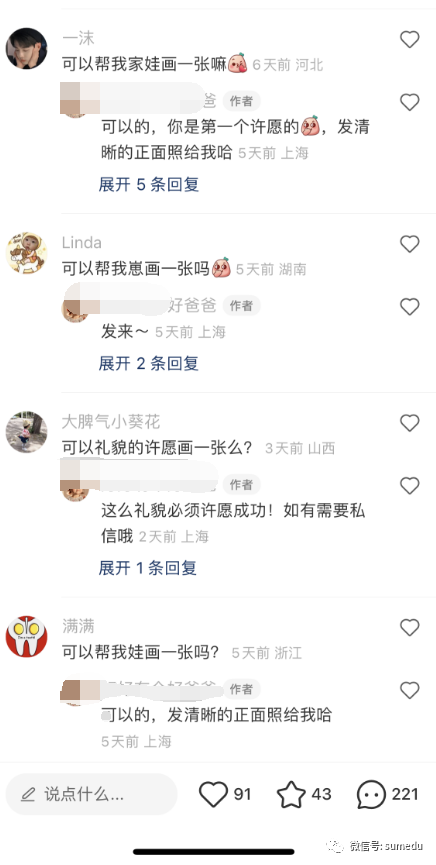Like the author's last reply to 满满
The width and height of the screenshot is (436, 865).
tap(410, 690)
